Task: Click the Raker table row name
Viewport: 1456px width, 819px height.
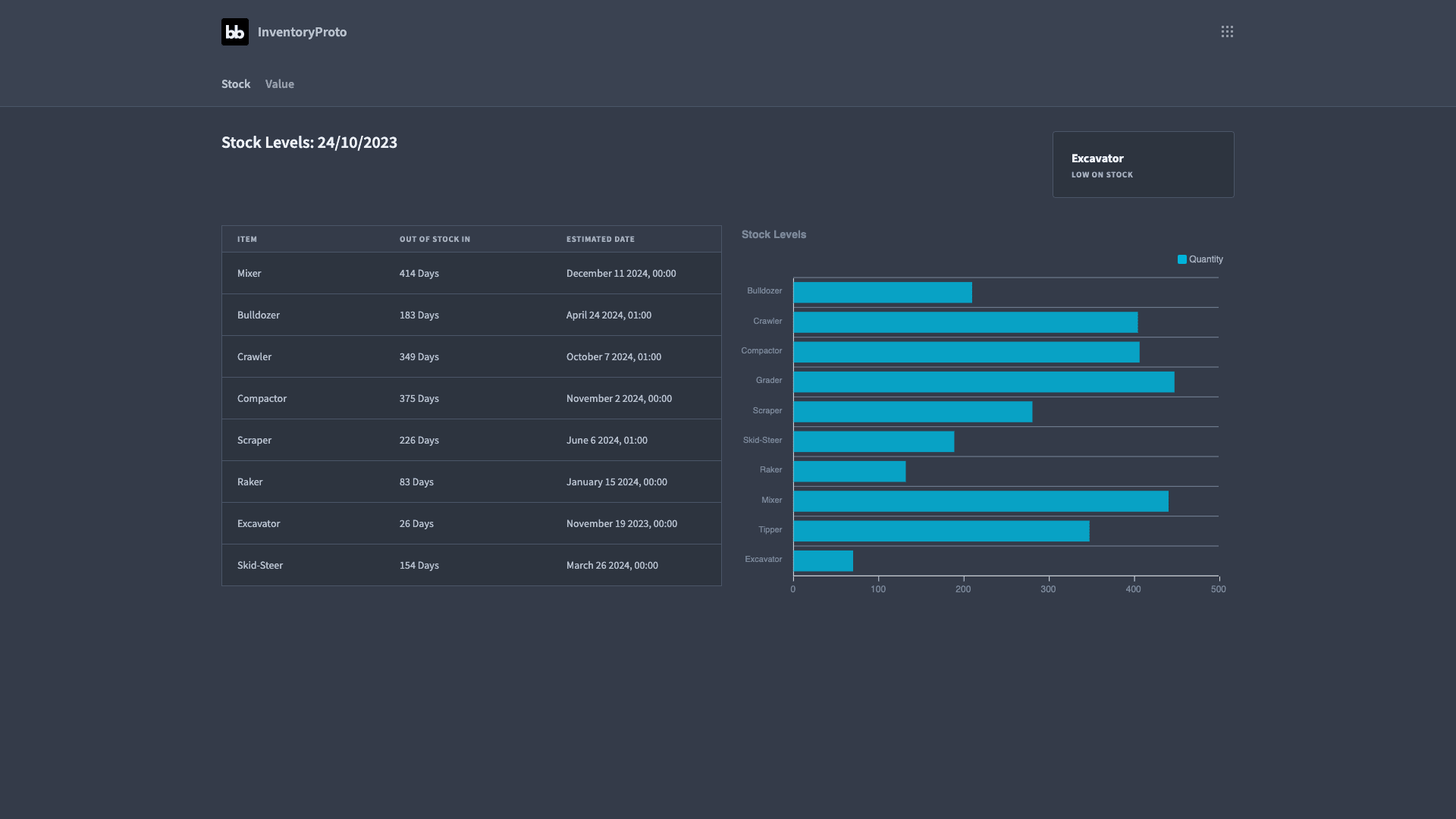Action: click(x=250, y=482)
